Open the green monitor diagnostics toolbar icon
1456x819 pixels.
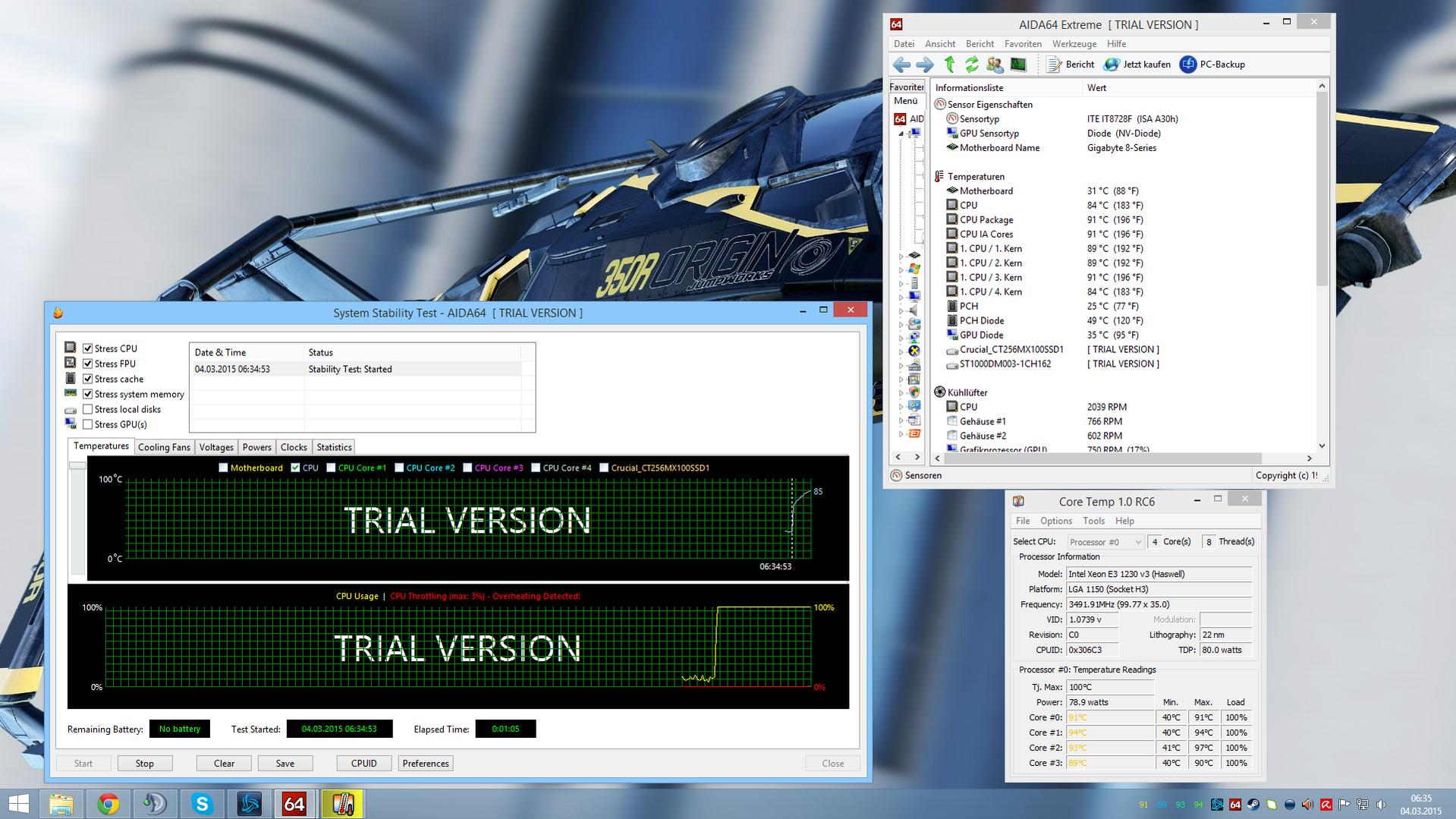pos(1018,65)
